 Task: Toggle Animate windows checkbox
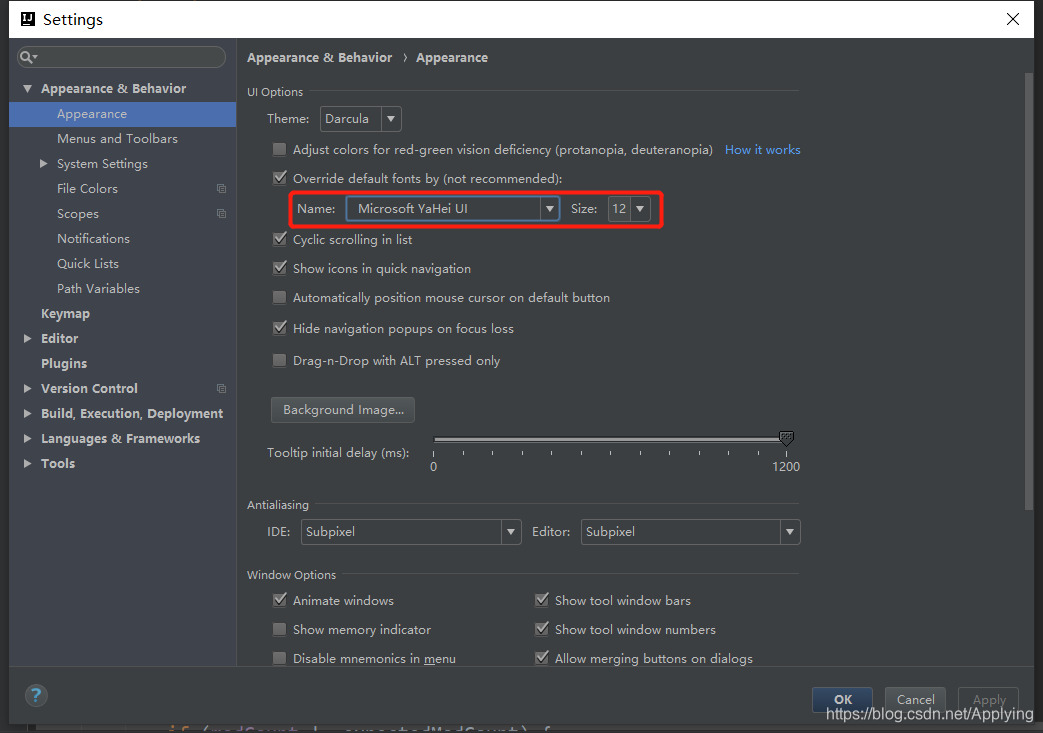(x=279, y=600)
